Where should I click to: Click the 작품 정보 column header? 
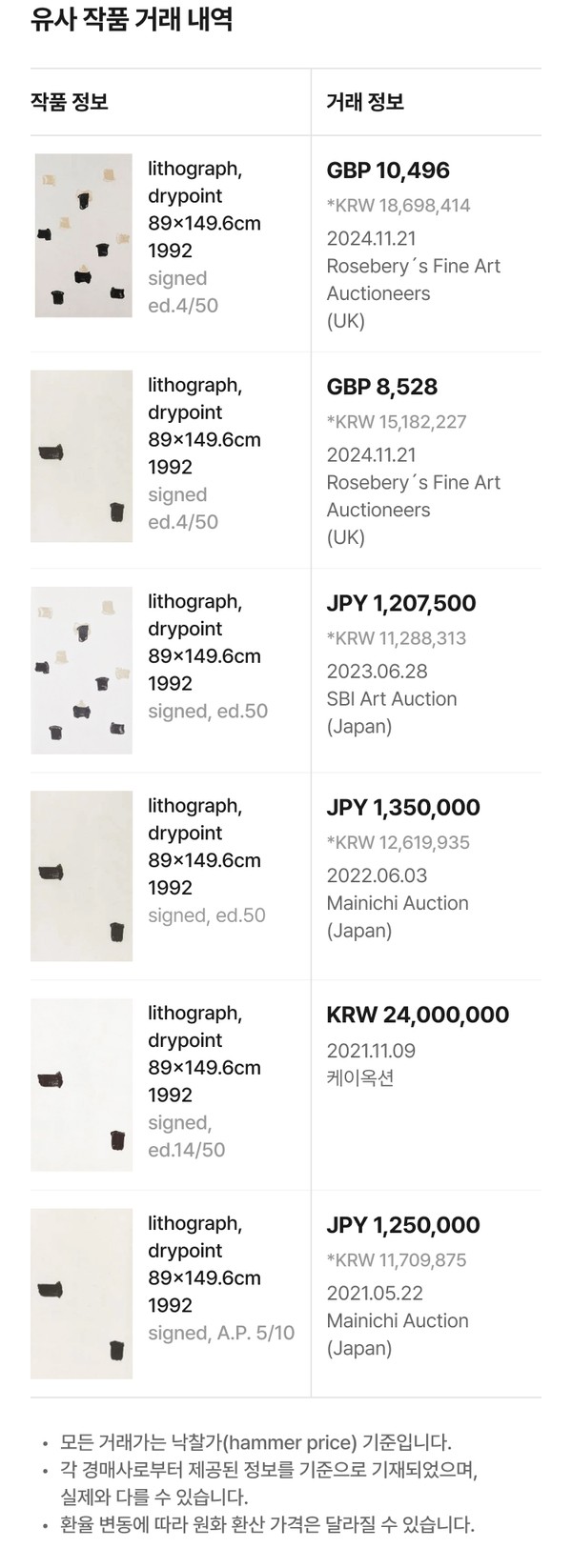tap(70, 102)
